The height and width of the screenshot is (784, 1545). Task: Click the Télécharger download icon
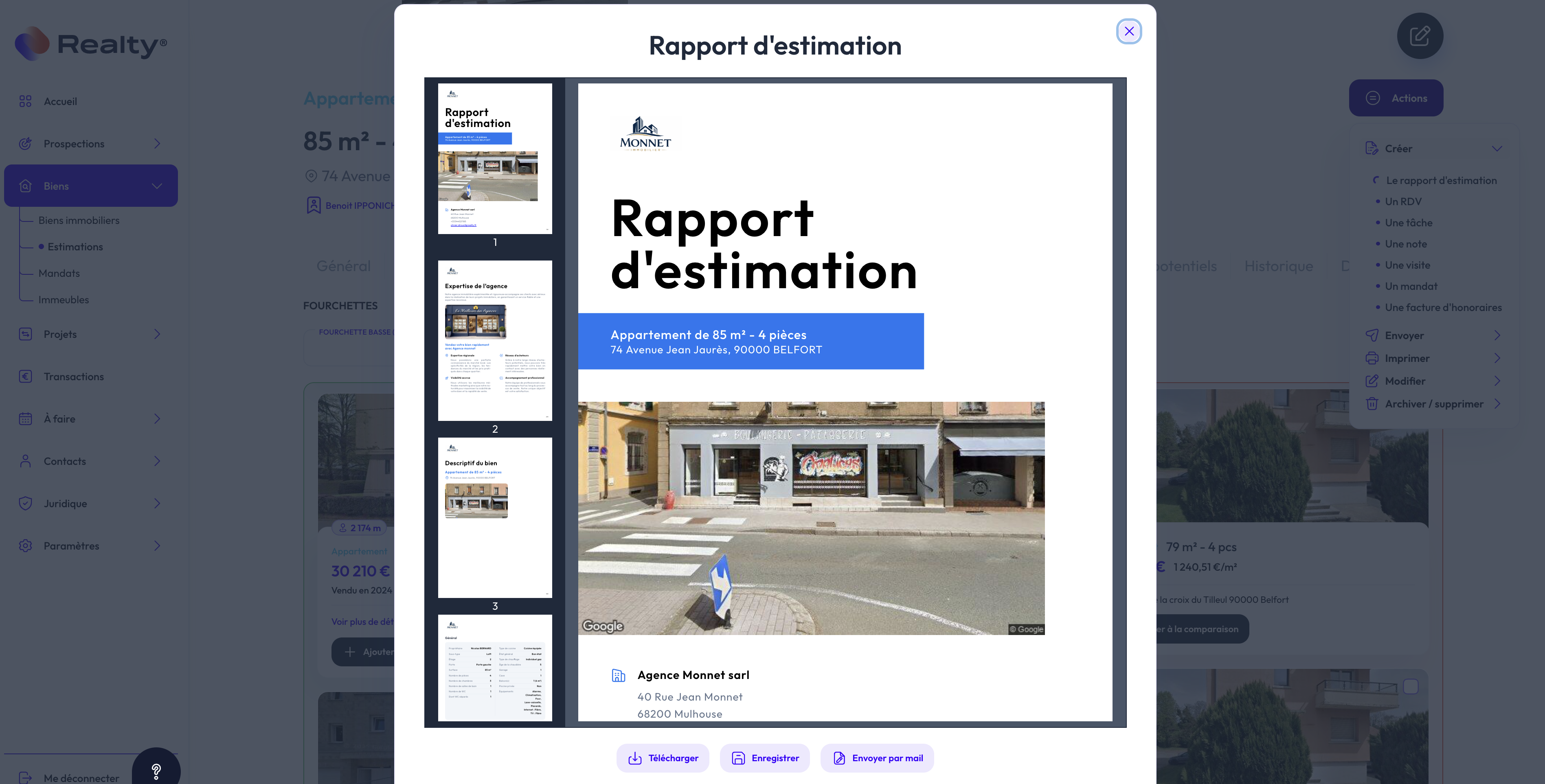tap(634, 758)
